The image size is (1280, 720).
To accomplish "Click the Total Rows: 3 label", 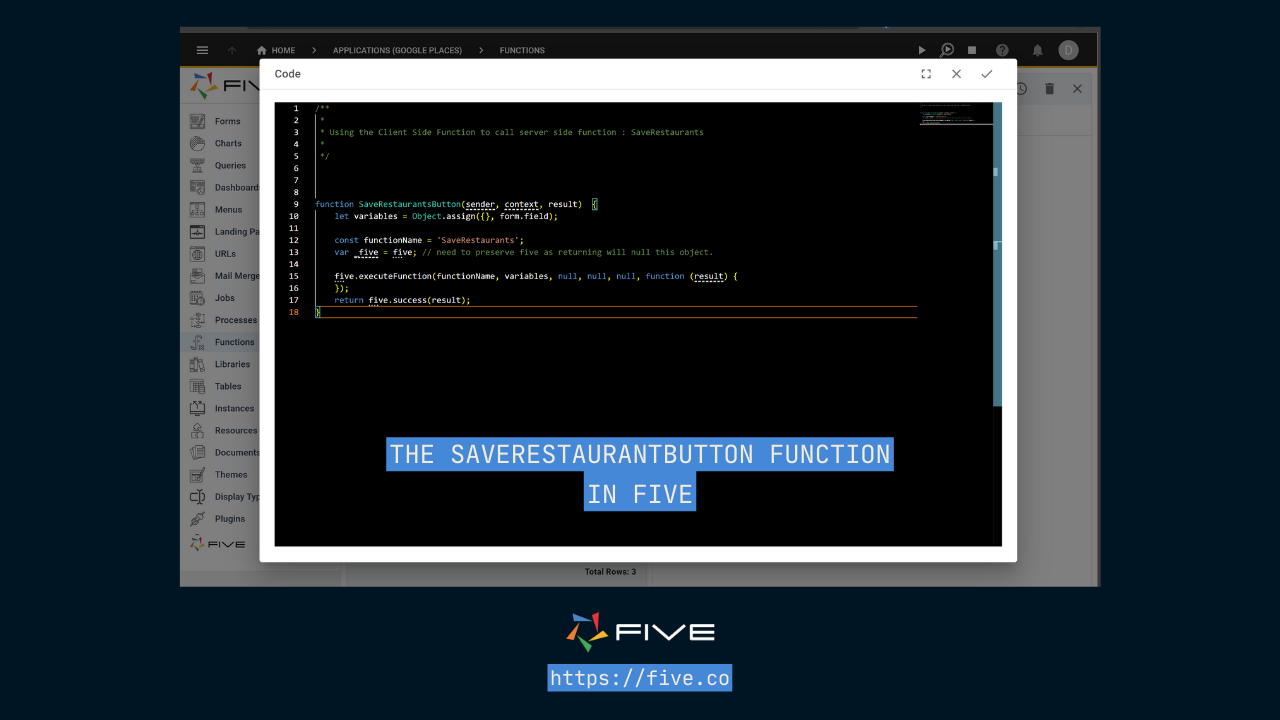I will pyautogui.click(x=610, y=572).
